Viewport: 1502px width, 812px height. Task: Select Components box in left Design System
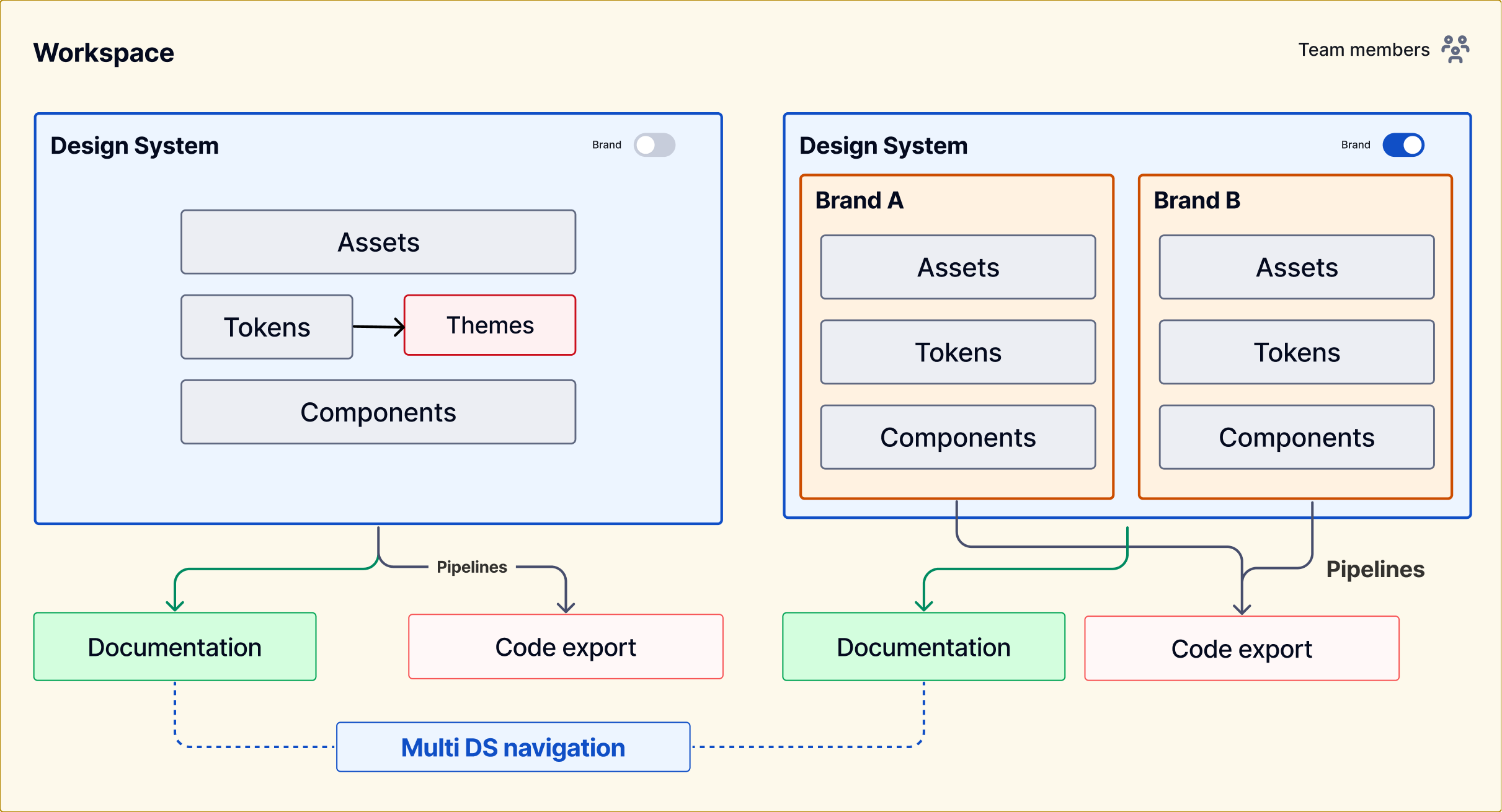(x=378, y=412)
